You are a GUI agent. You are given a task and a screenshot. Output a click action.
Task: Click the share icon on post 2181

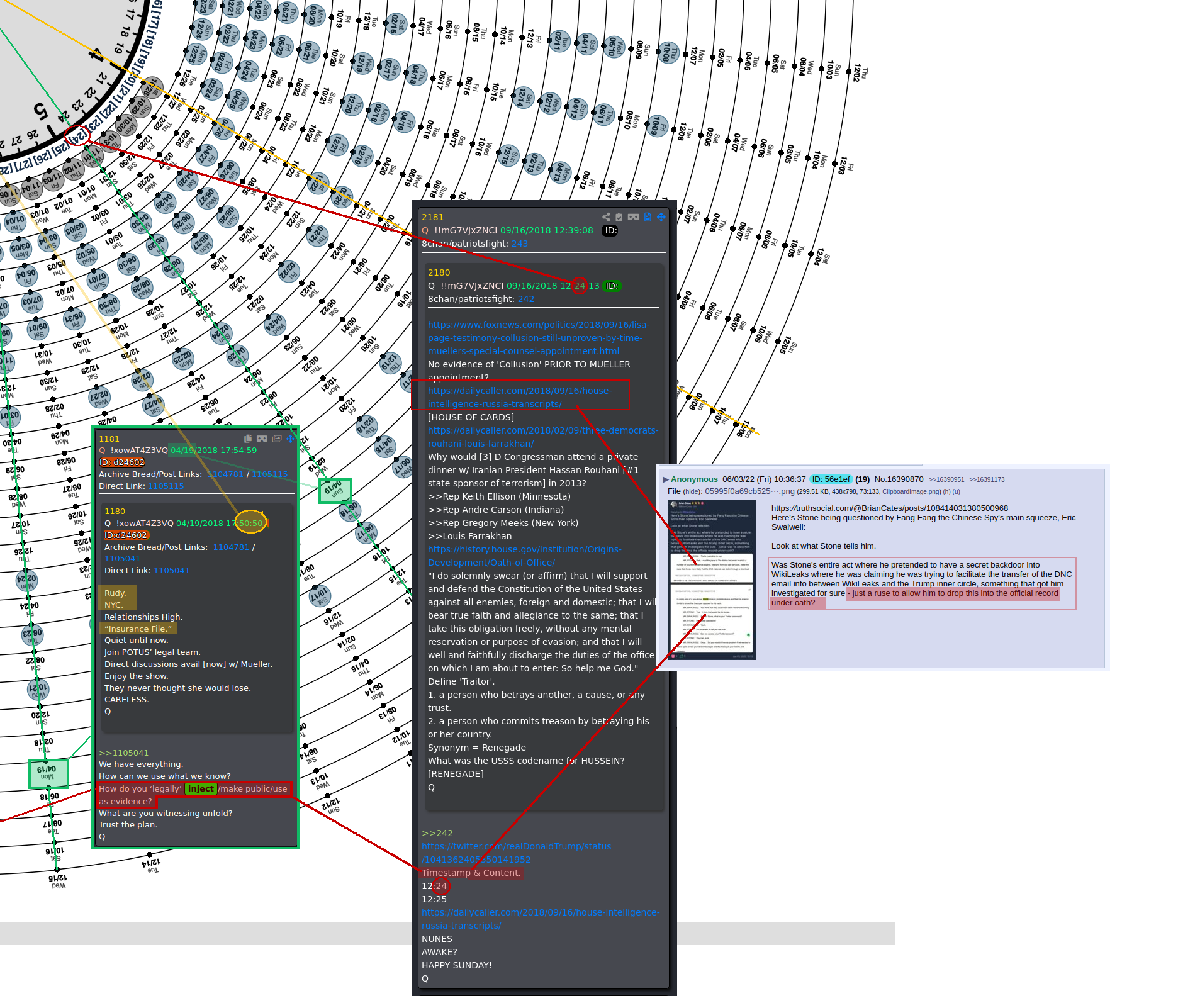pyautogui.click(x=606, y=217)
